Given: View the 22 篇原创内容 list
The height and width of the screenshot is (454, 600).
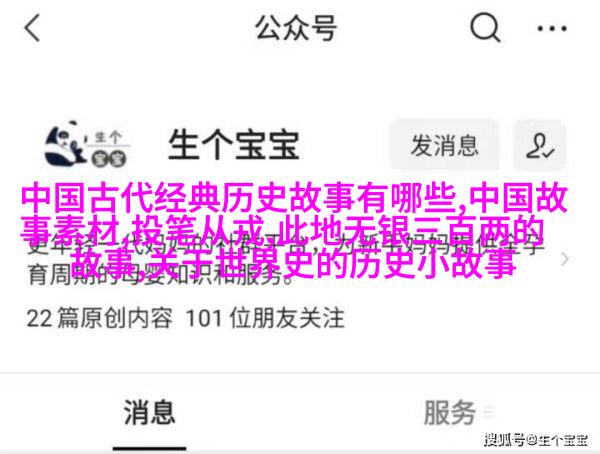Looking at the screenshot, I should pyautogui.click(x=99, y=318).
